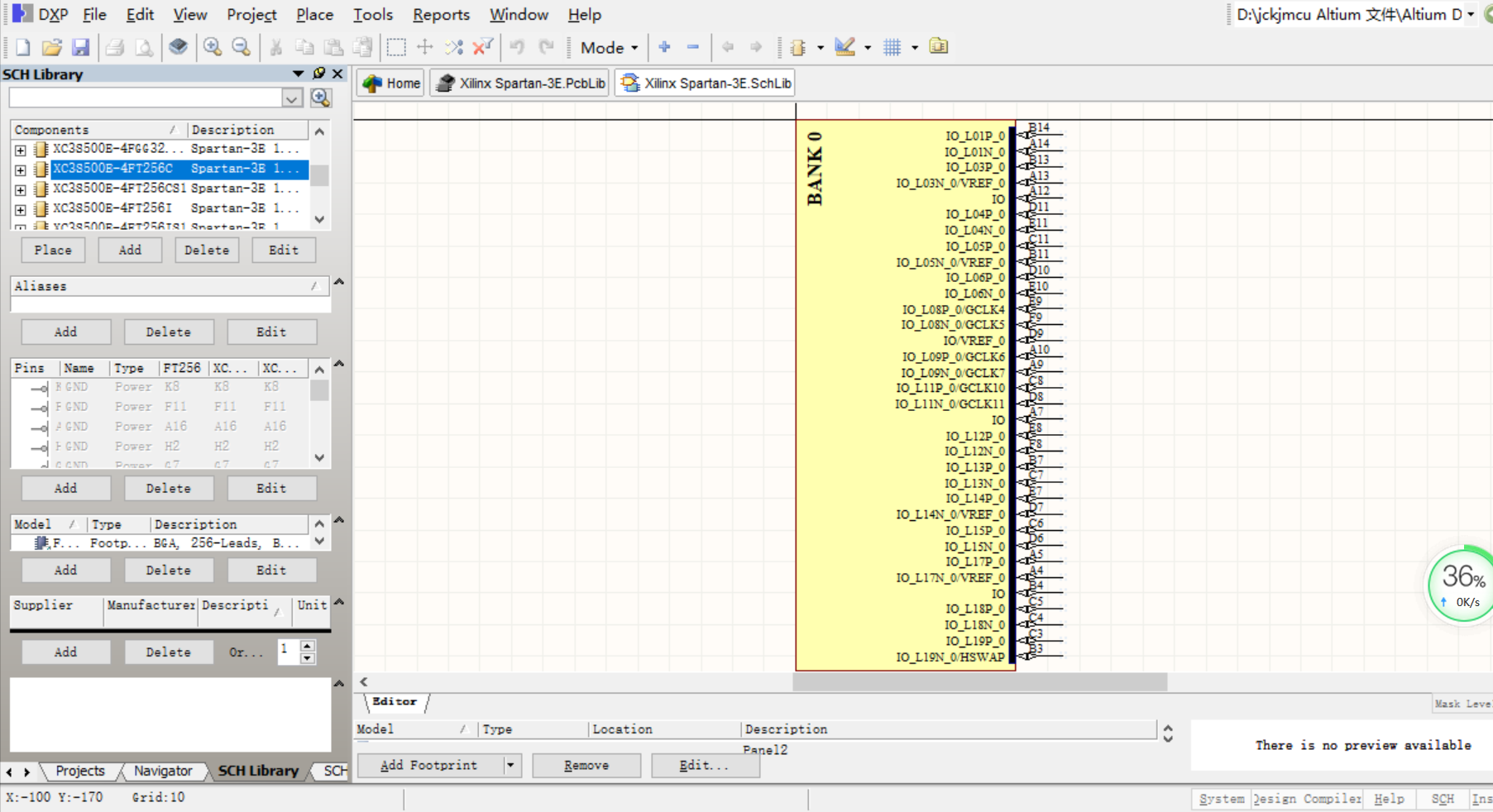Click the Description column header in Components list
Viewport: 1493px width, 812px height.
tap(246, 130)
